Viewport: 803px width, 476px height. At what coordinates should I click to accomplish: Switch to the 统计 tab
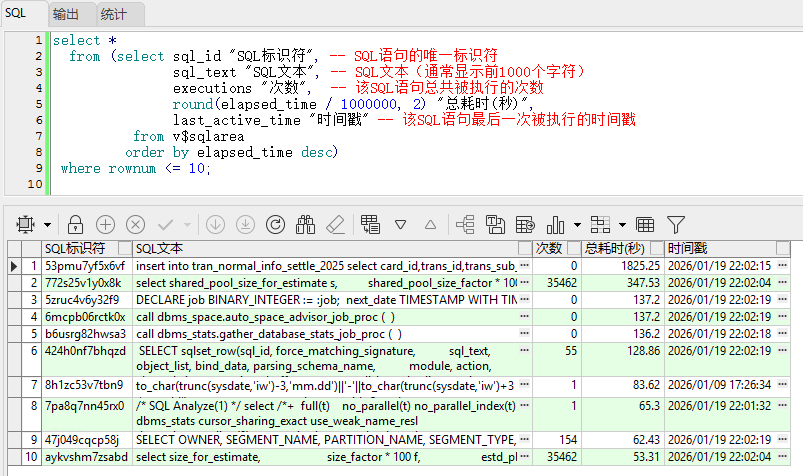click(113, 14)
